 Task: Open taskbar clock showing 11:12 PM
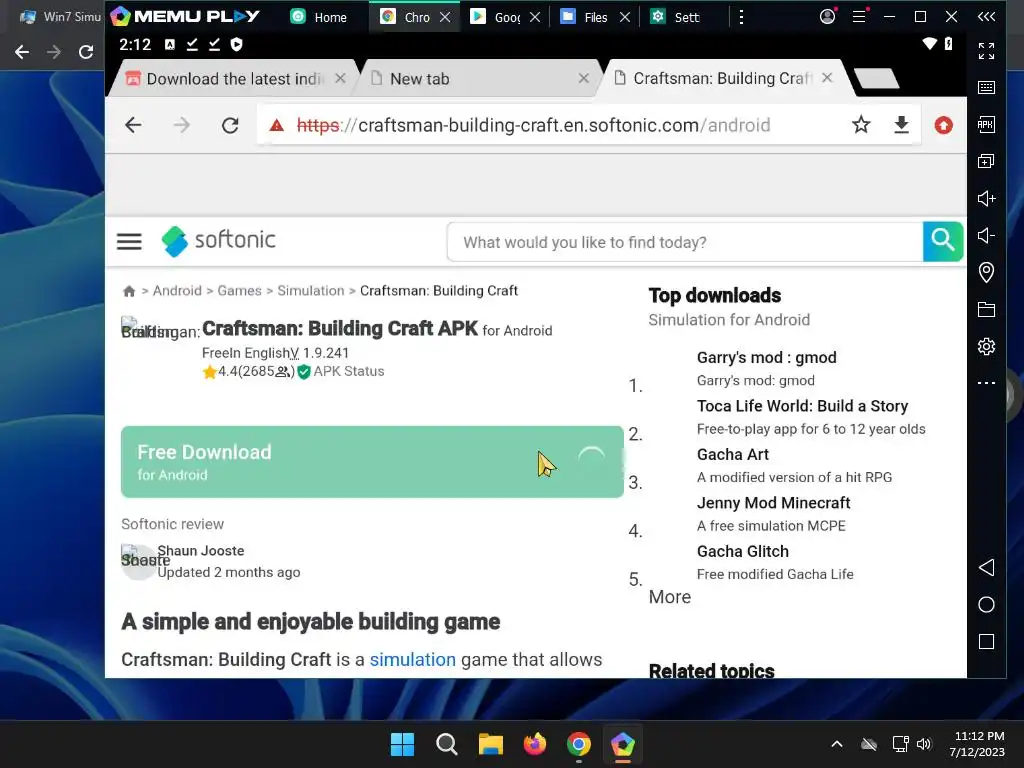(x=977, y=744)
